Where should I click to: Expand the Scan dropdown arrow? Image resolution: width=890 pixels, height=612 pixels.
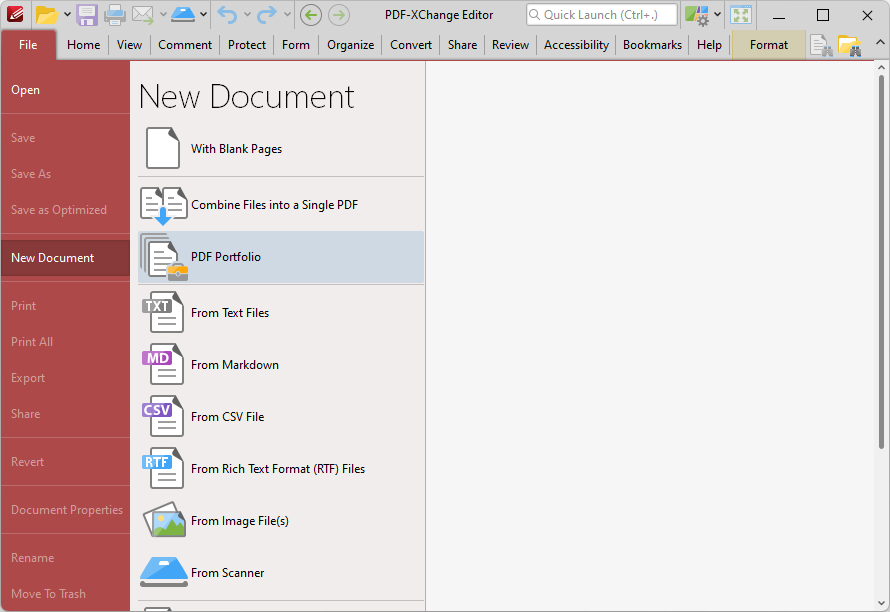point(203,15)
